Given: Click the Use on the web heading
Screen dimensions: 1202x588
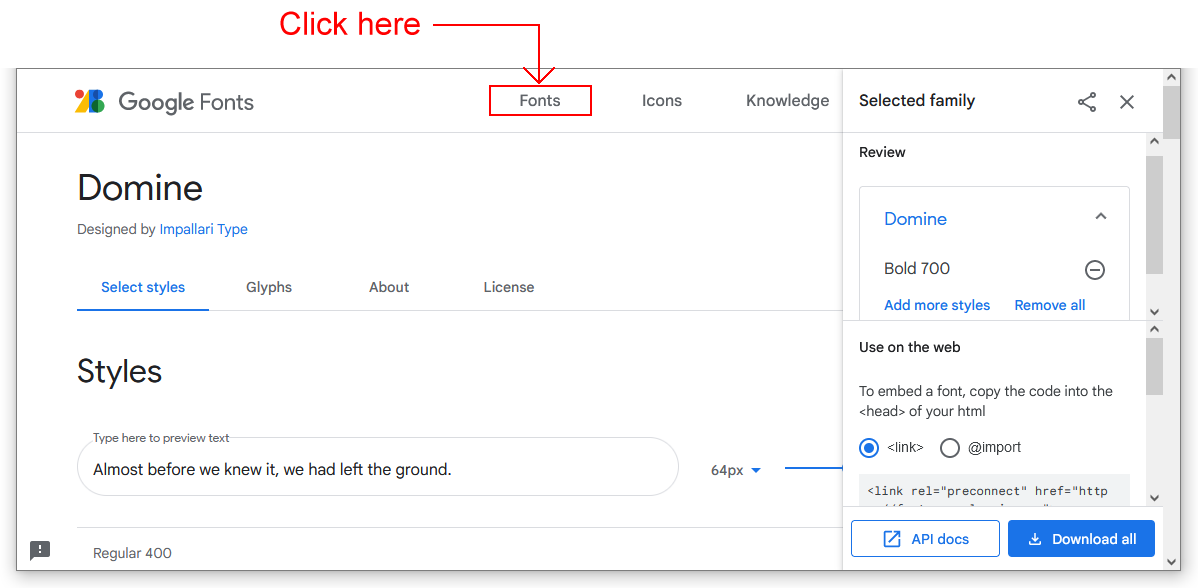Looking at the screenshot, I should tap(909, 347).
